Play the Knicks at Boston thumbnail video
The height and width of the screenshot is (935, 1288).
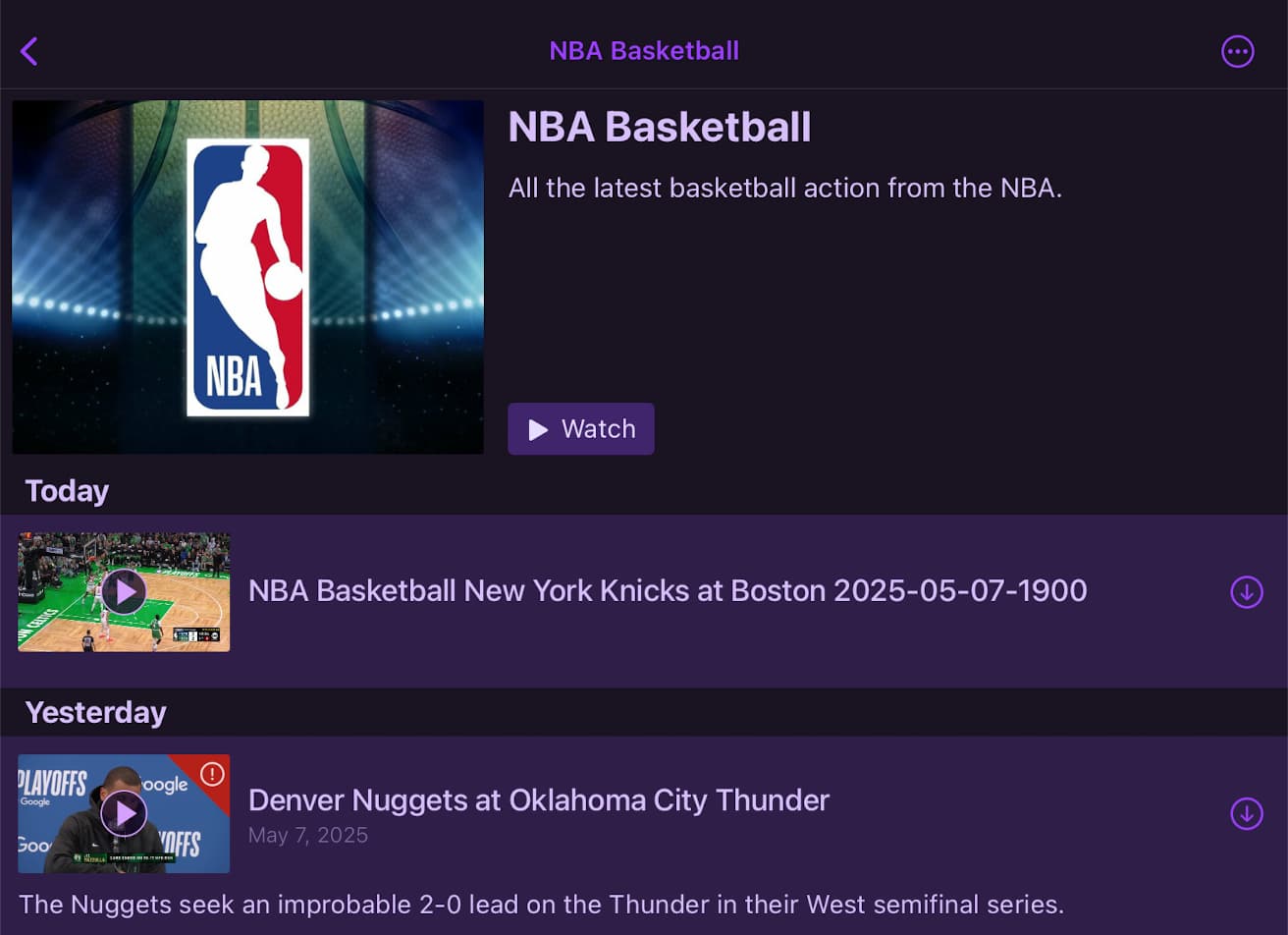point(124,592)
